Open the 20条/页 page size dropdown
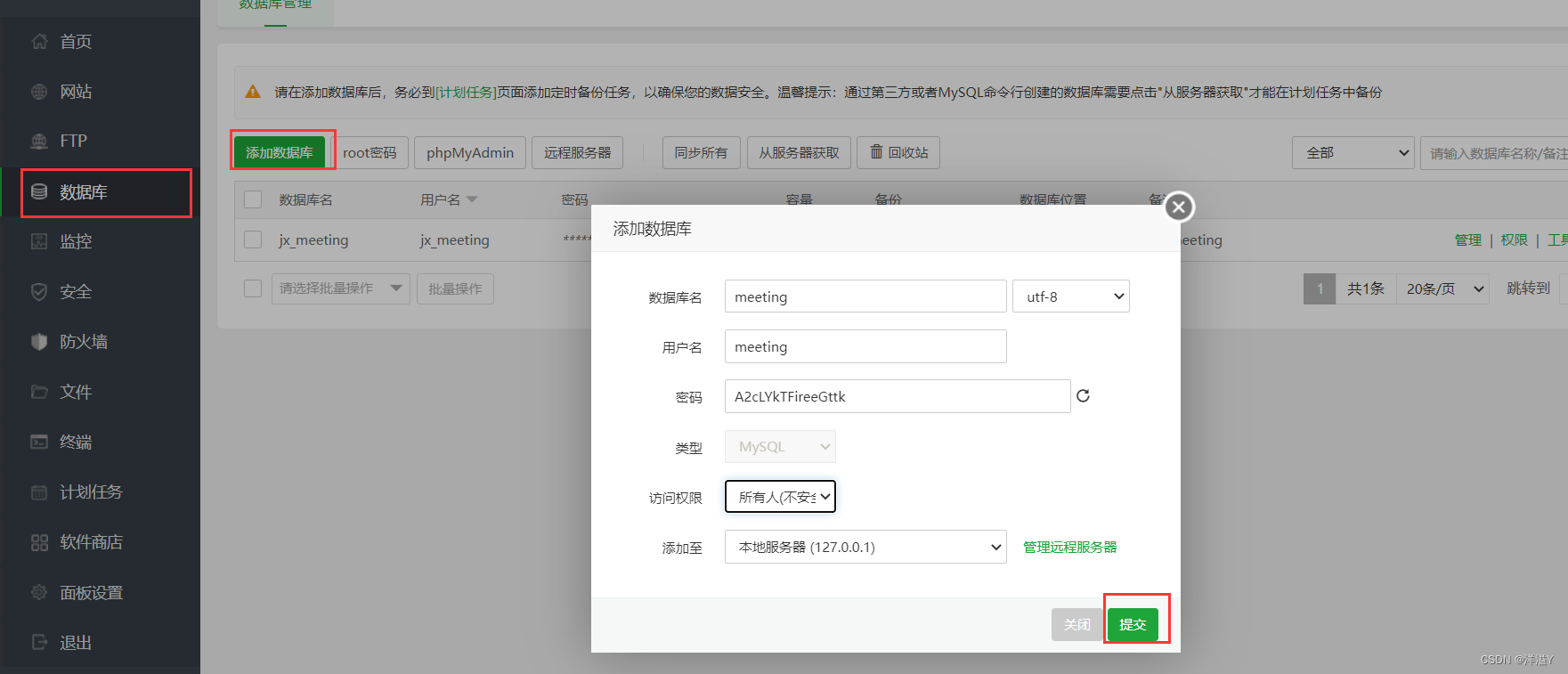This screenshot has width=1568, height=674. click(x=1443, y=288)
